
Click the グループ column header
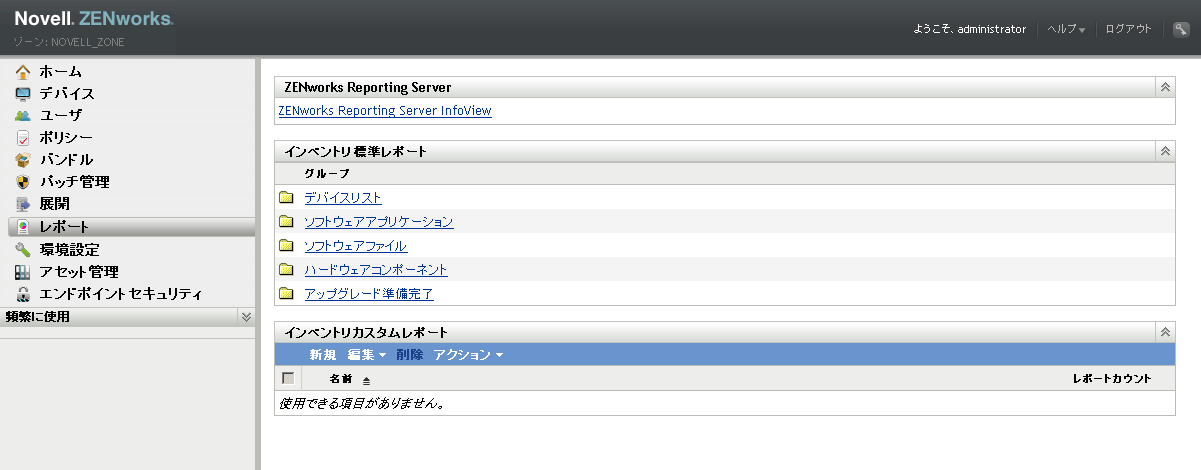(327, 174)
